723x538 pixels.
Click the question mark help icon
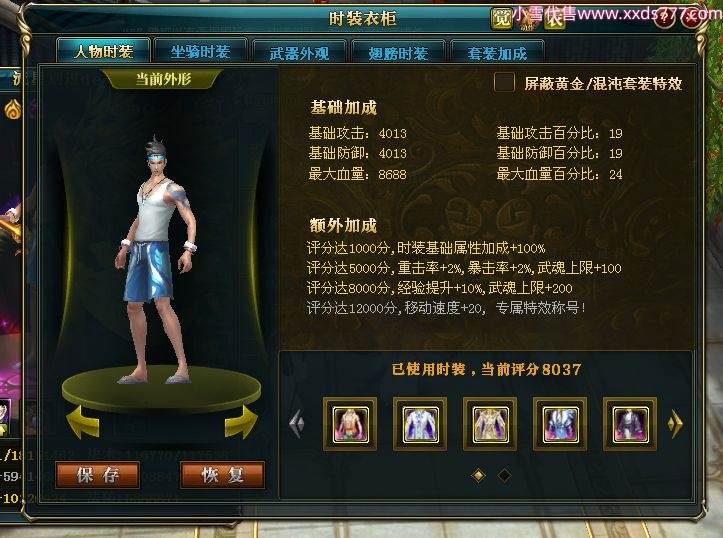664,18
